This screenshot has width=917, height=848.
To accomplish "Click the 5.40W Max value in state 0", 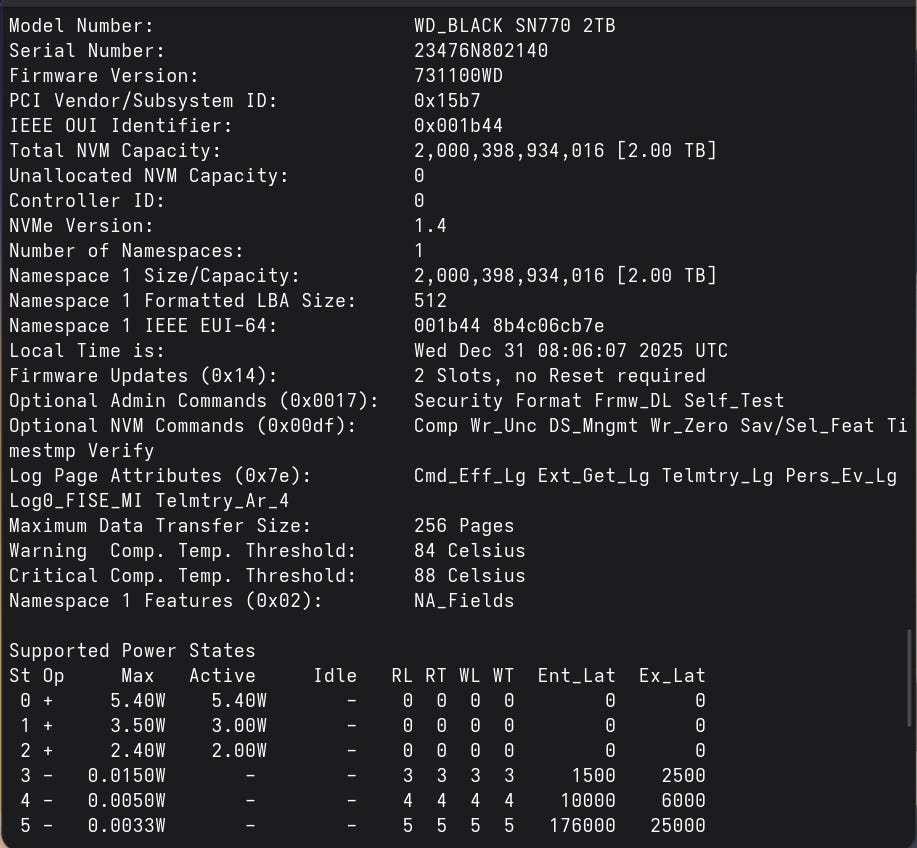I will tap(138, 701).
